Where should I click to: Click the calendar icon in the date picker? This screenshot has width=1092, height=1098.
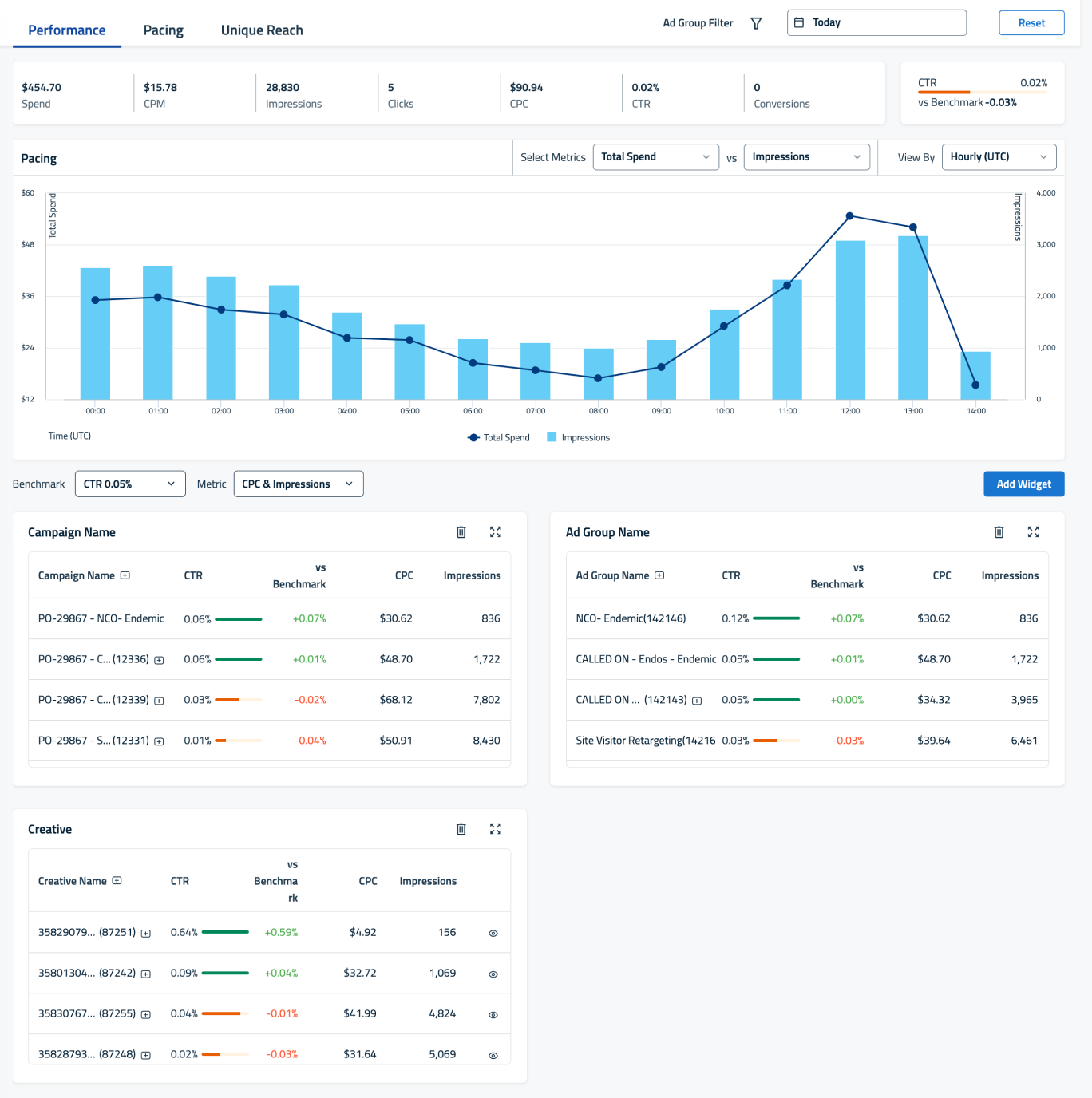click(x=800, y=22)
